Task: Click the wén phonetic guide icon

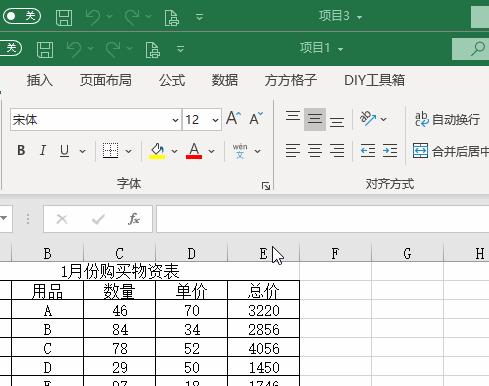Action: point(240,151)
